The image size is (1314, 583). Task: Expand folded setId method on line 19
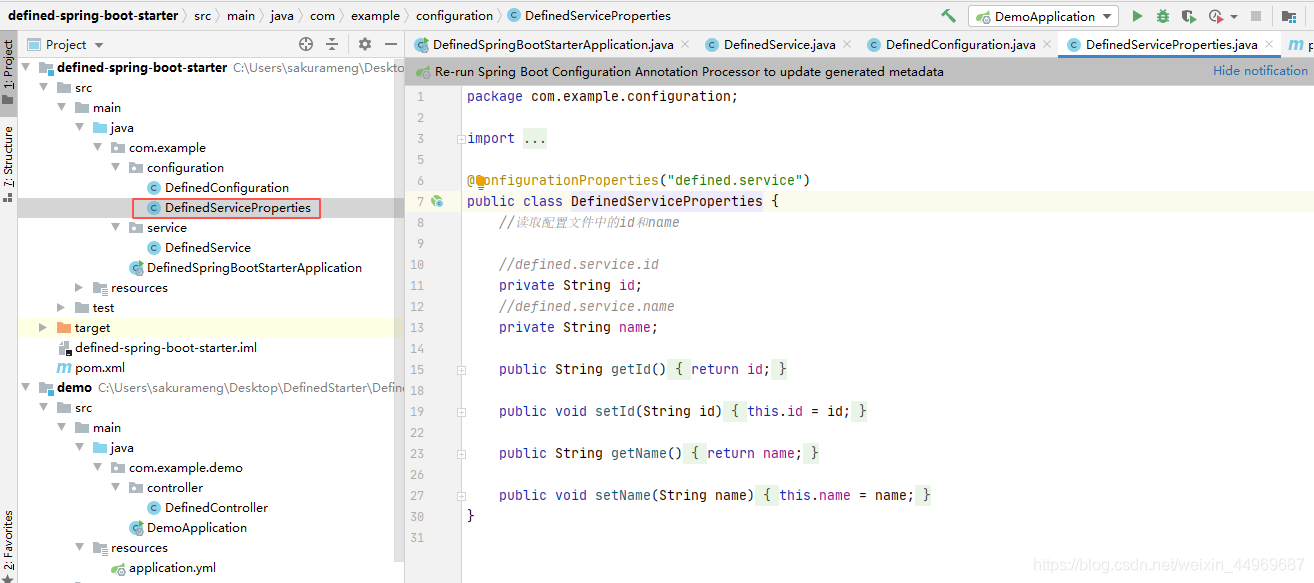point(461,412)
